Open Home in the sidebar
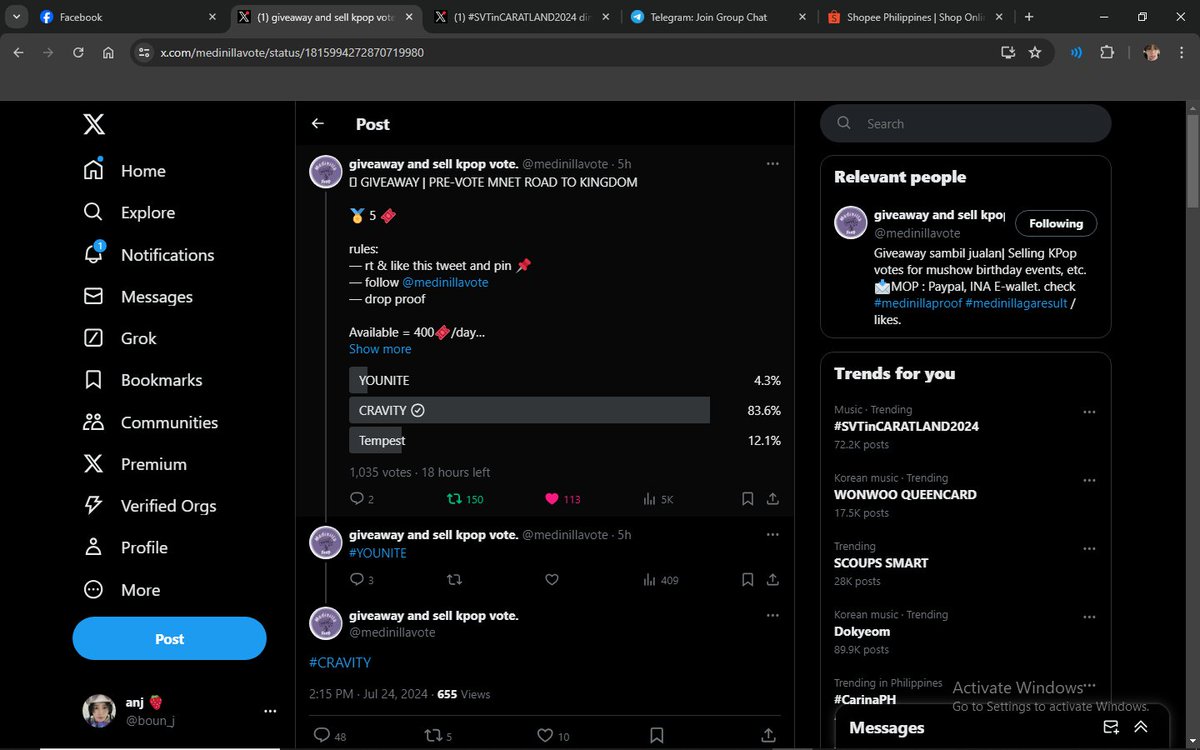 [125, 171]
